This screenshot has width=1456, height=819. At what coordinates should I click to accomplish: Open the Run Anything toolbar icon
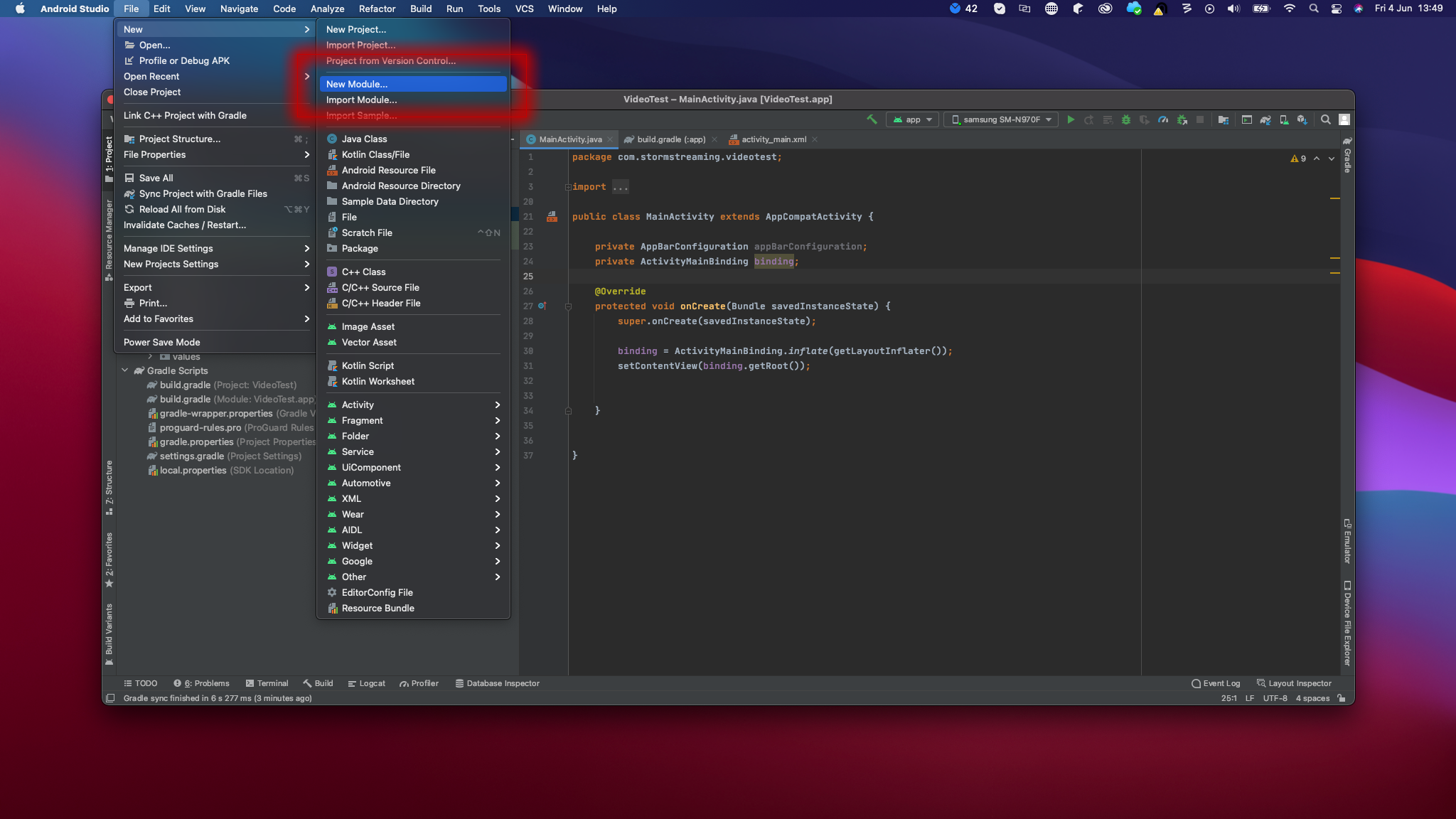(1247, 119)
